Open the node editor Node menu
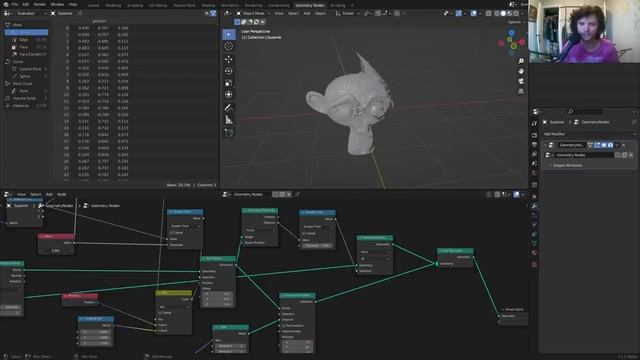Screen dimensions: 640x360 pyautogui.click(x=62, y=194)
